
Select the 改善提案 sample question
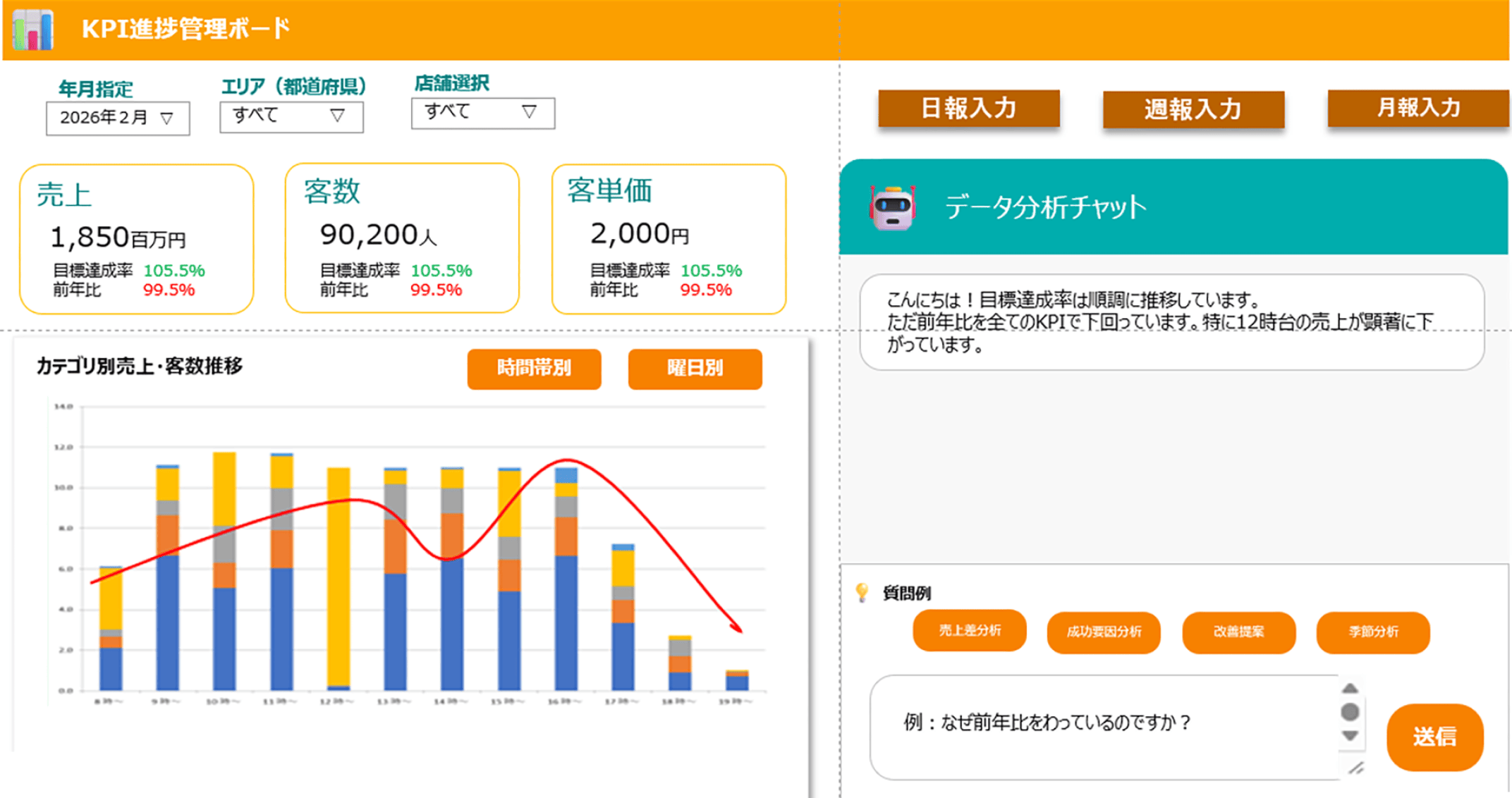(1239, 632)
